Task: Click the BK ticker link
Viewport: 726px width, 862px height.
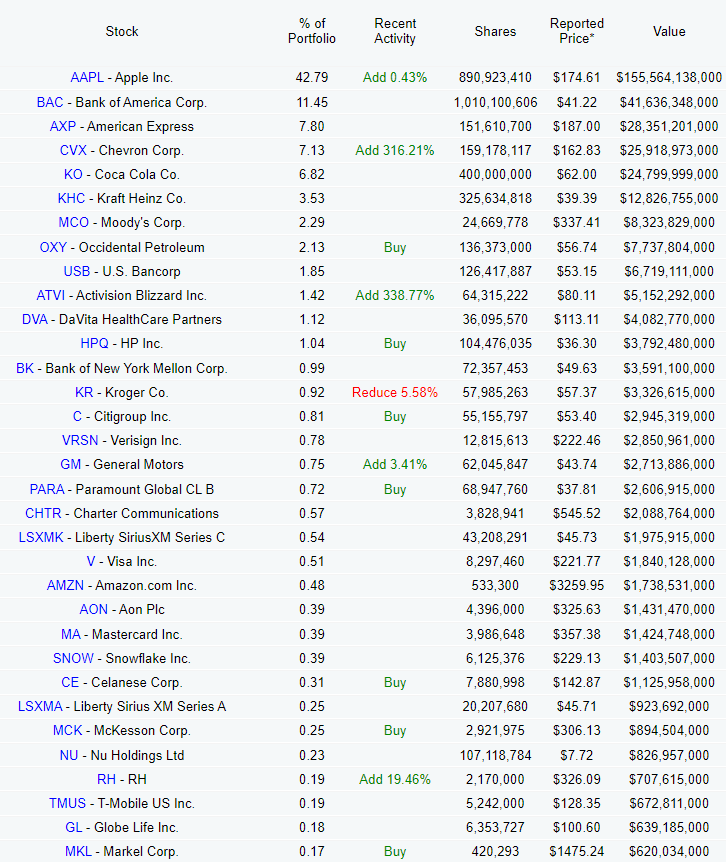Action: (x=25, y=368)
